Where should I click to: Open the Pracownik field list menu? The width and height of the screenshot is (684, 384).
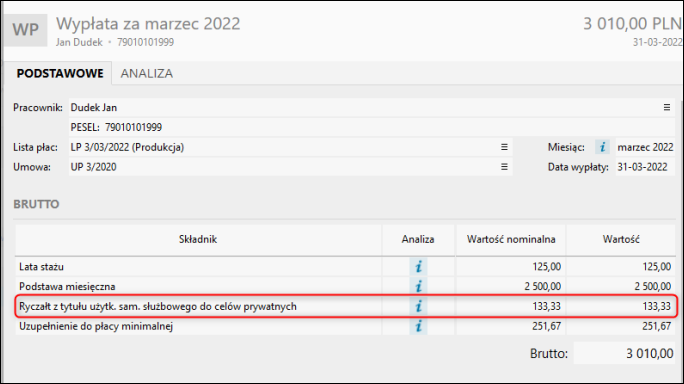click(x=667, y=107)
